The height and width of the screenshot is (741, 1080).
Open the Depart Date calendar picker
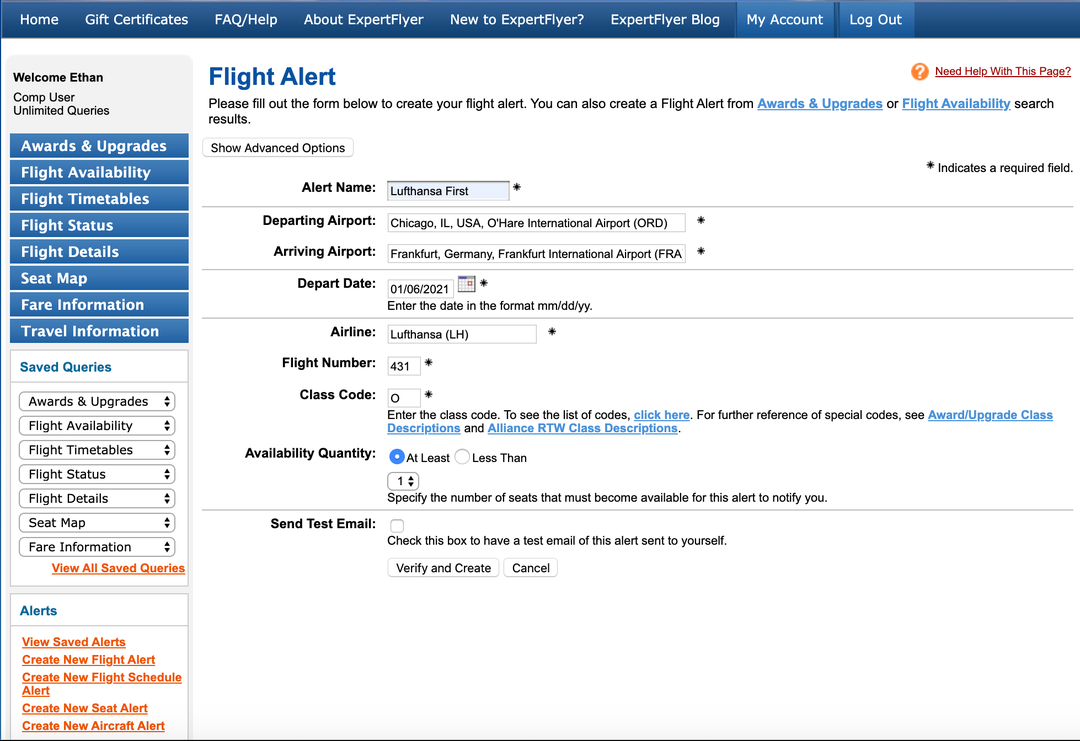[x=466, y=284]
